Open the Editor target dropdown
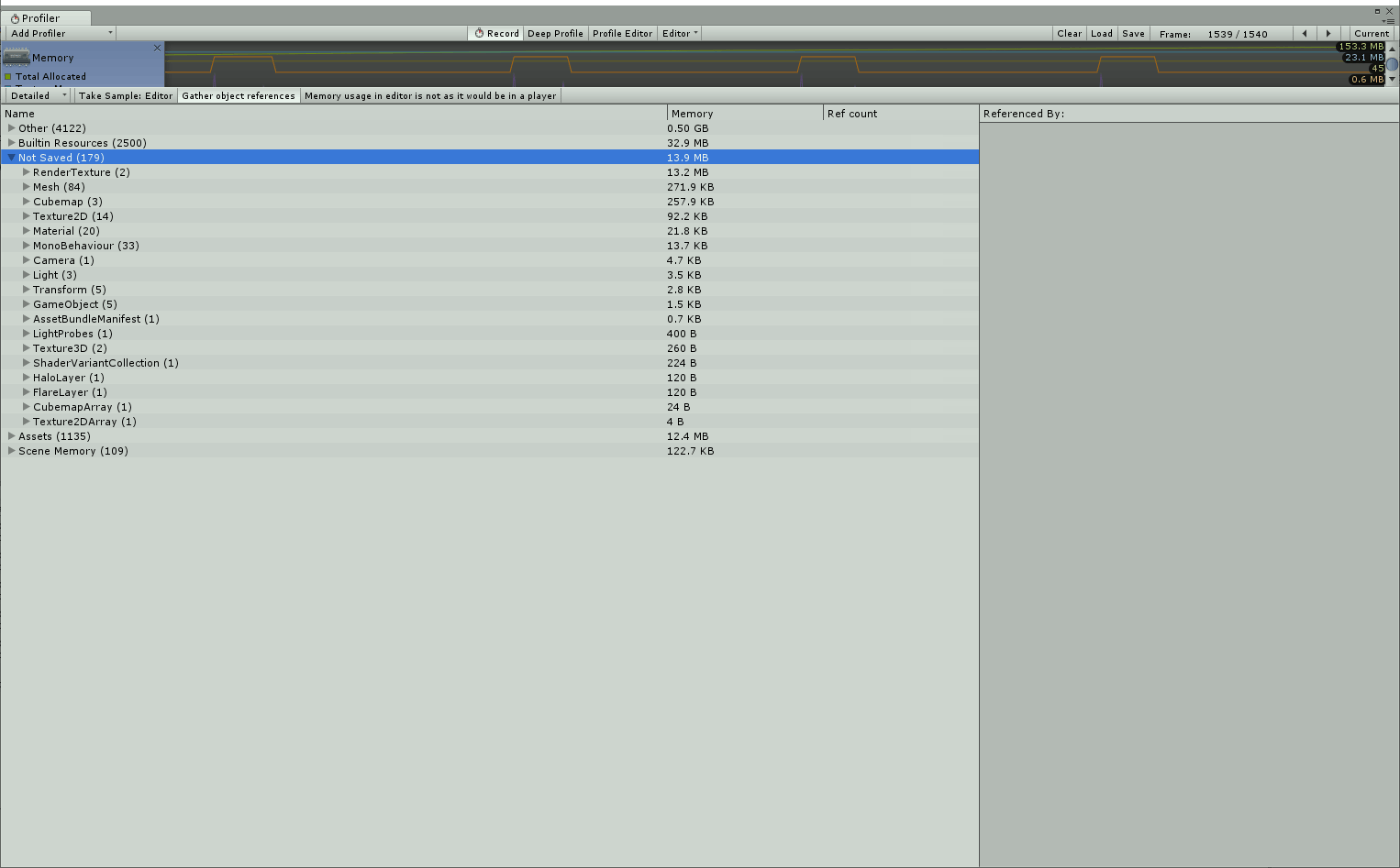The width and height of the screenshot is (1400, 868). [680, 33]
